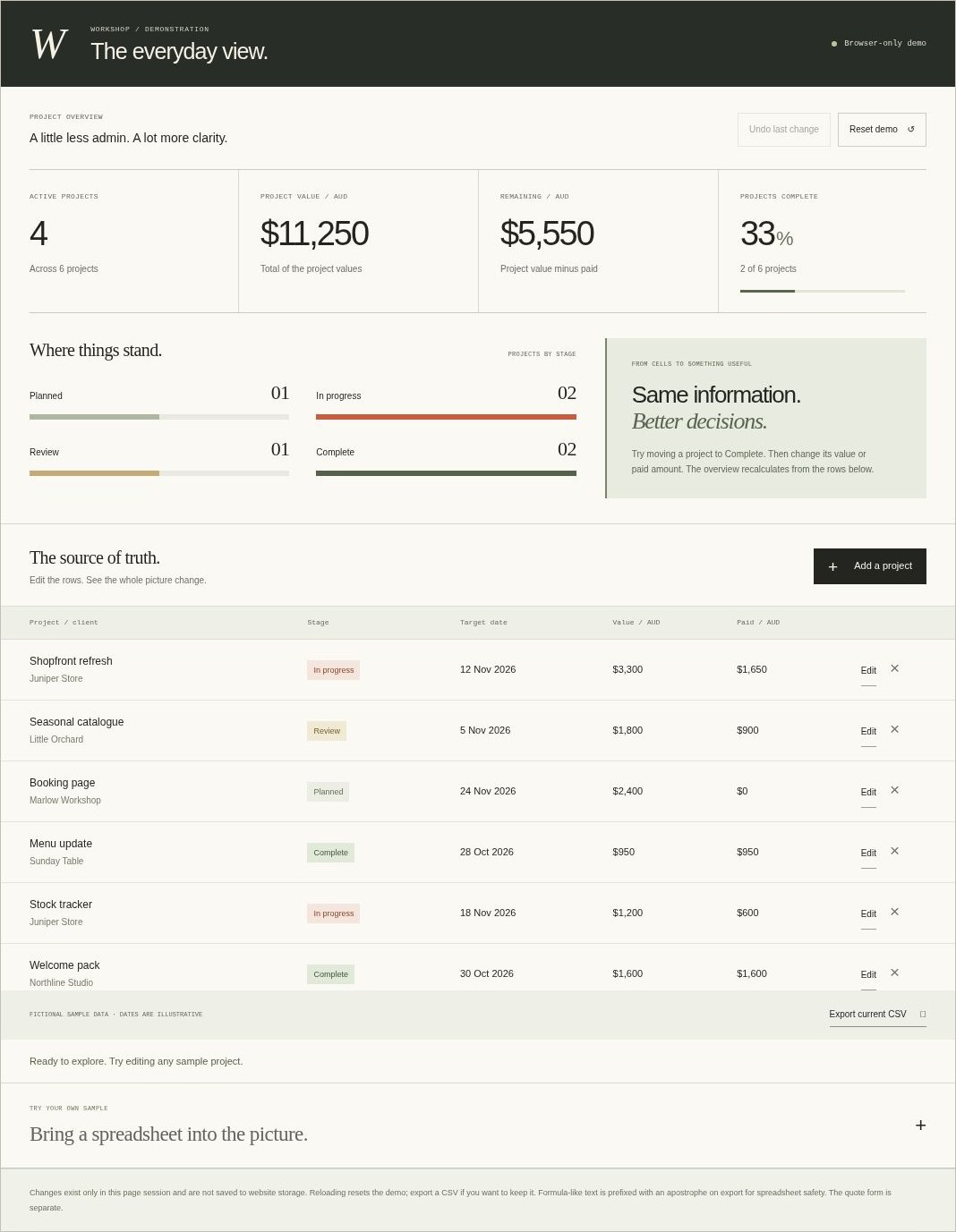The image size is (956, 1232).
Task: Select Stage column header
Action: coord(318,622)
